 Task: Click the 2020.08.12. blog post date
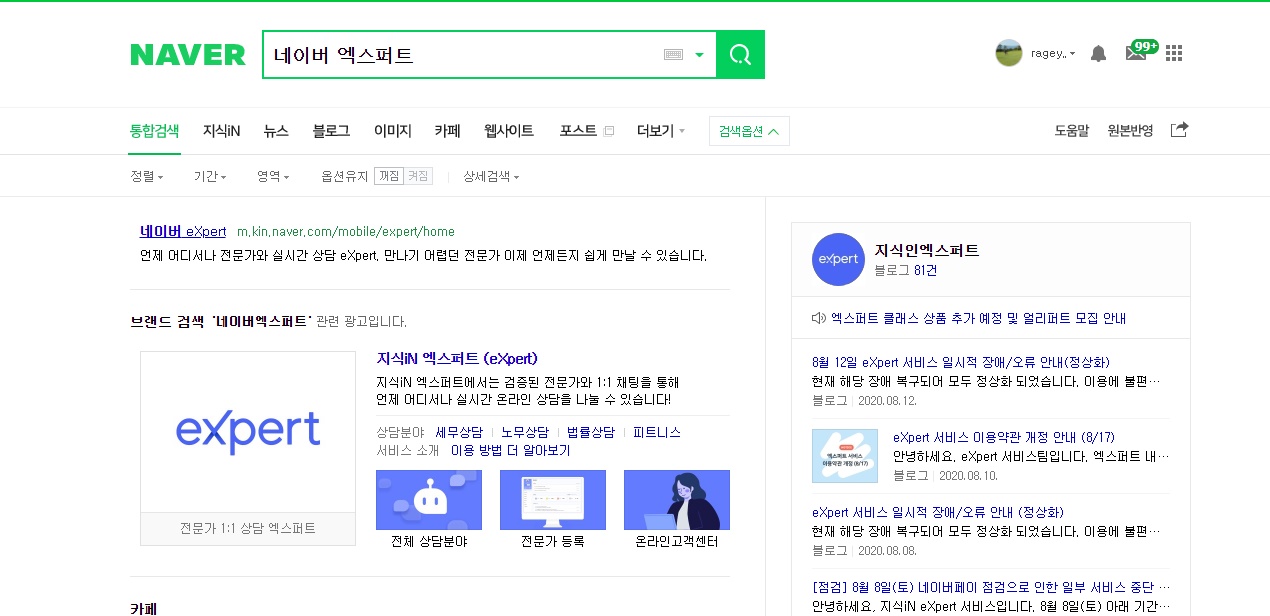click(887, 400)
